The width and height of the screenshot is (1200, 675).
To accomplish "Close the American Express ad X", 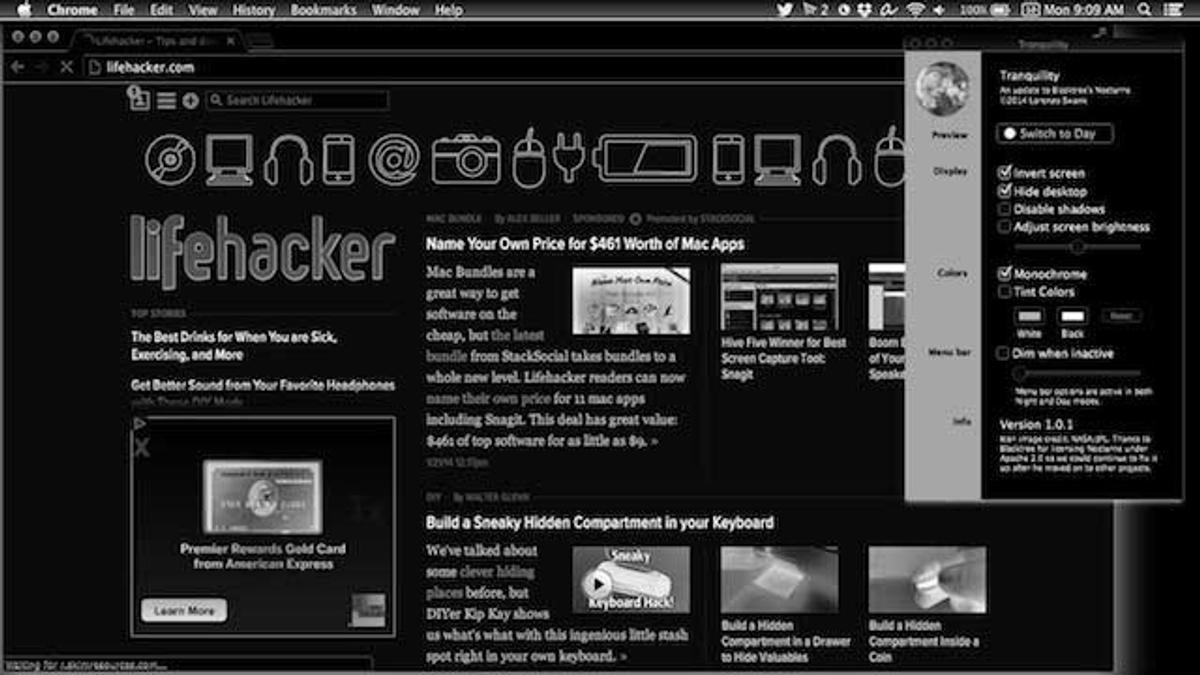I will pyautogui.click(x=141, y=447).
